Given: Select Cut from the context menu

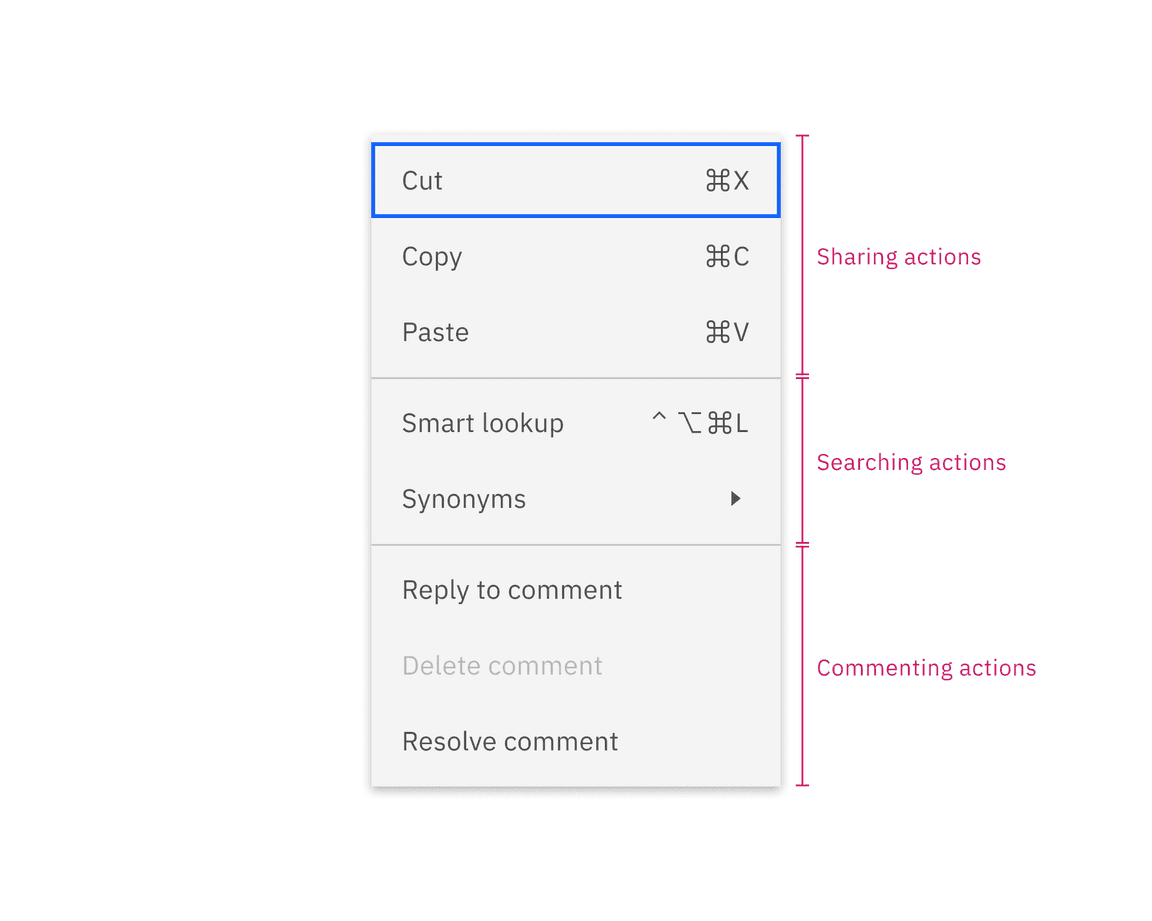Looking at the screenshot, I should 423,181.
